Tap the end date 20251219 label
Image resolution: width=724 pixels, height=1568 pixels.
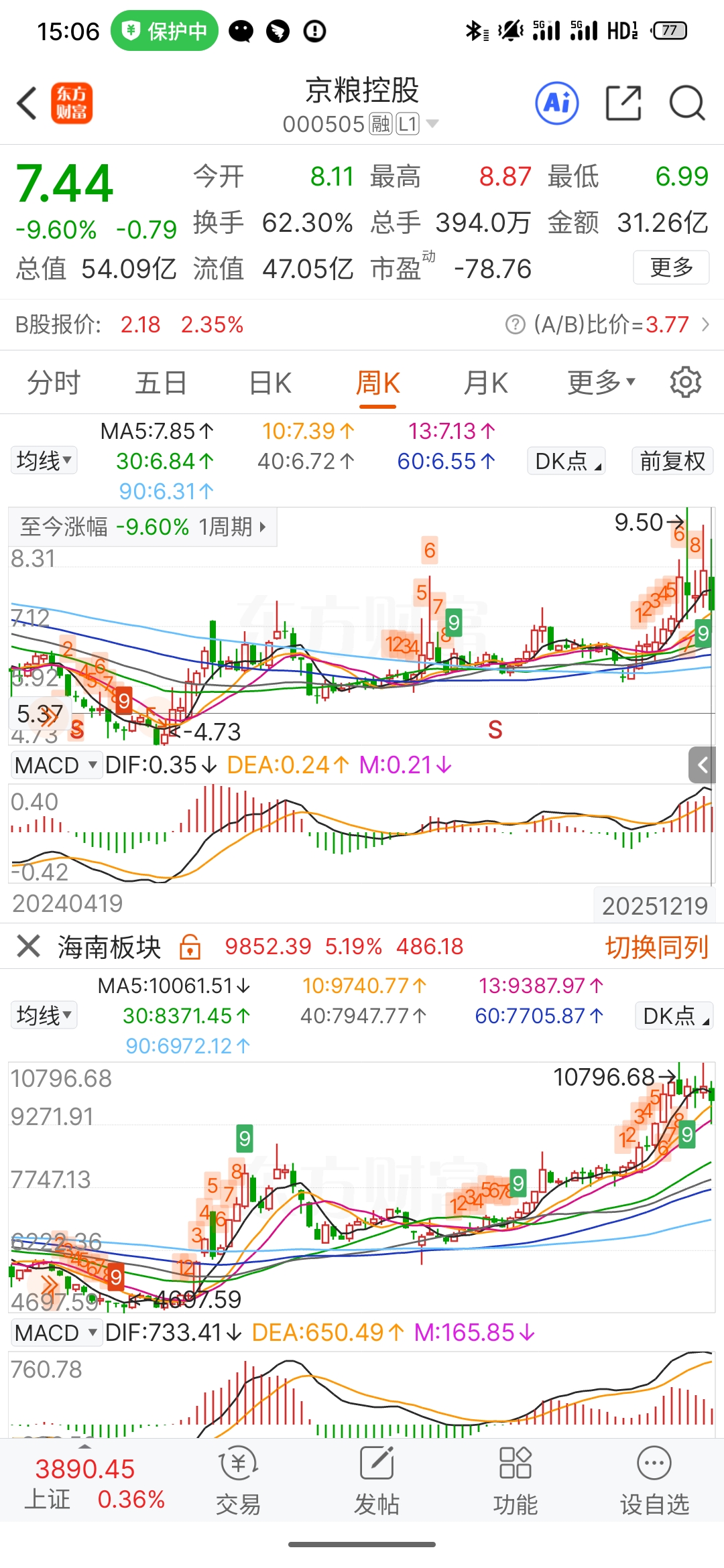click(654, 906)
